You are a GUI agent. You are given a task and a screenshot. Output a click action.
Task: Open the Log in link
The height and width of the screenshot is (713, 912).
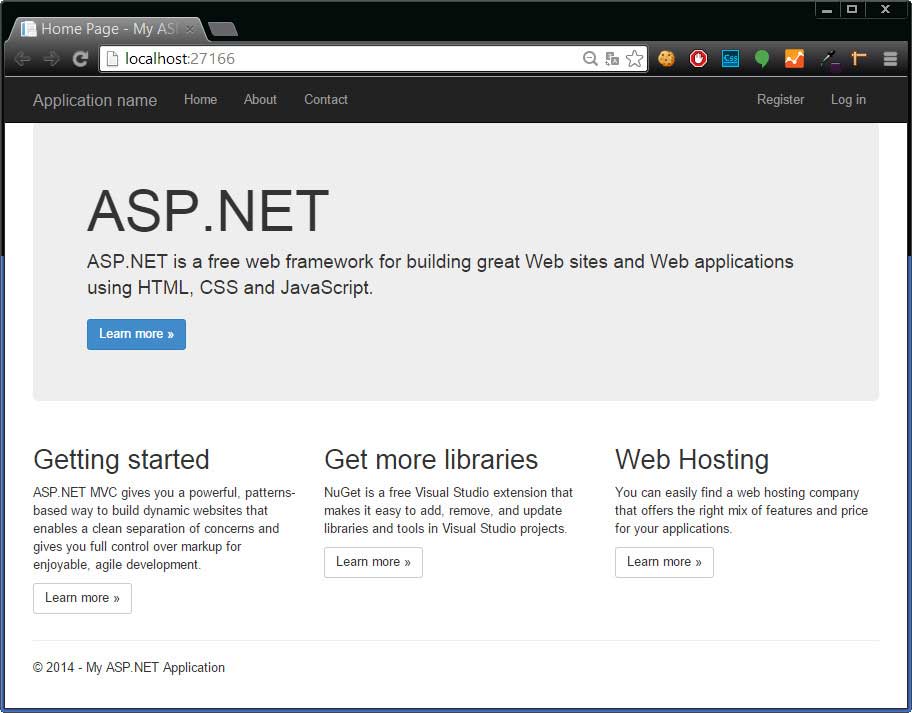tap(848, 99)
